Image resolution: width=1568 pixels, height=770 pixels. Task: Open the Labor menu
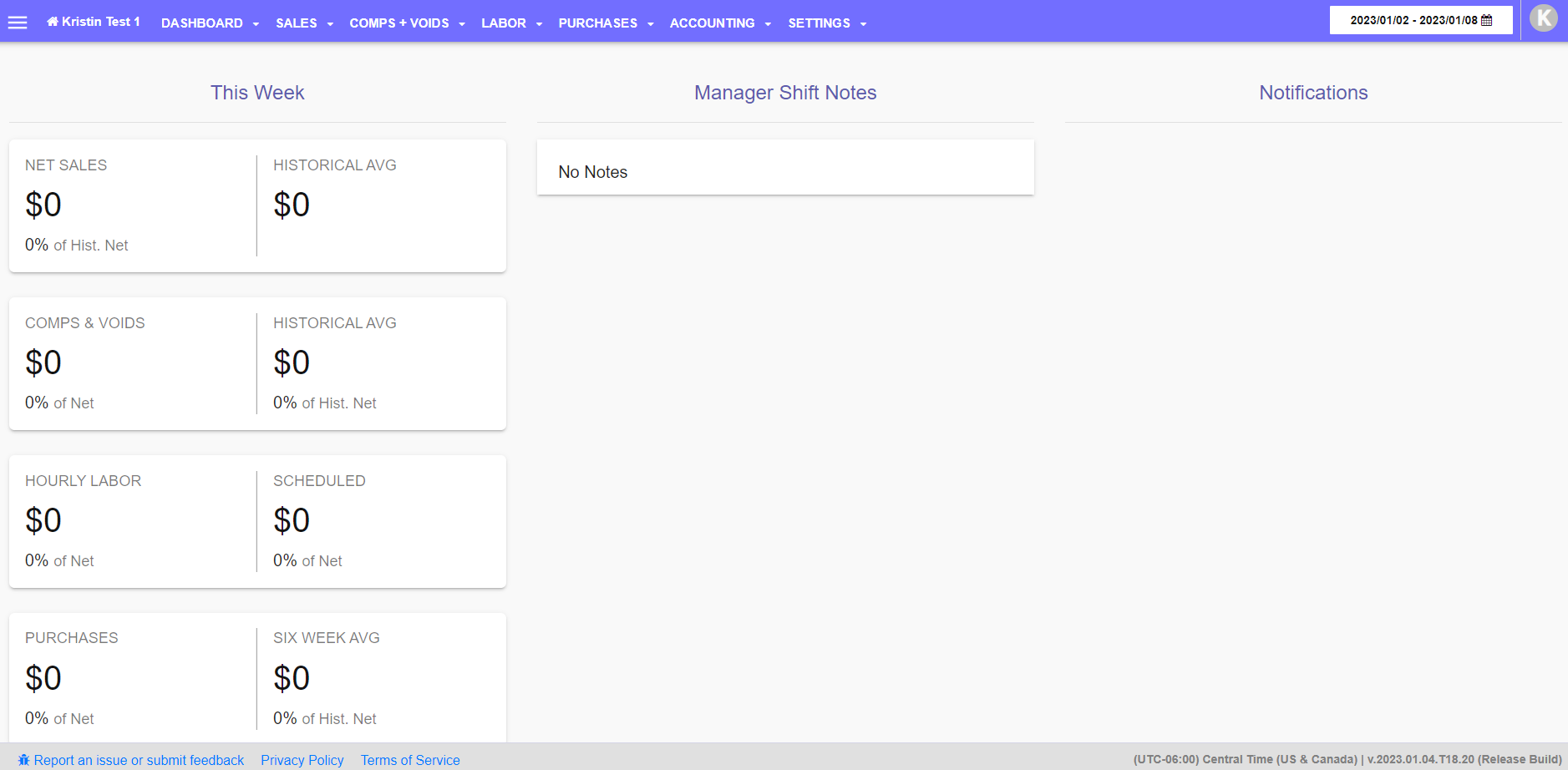coord(504,23)
